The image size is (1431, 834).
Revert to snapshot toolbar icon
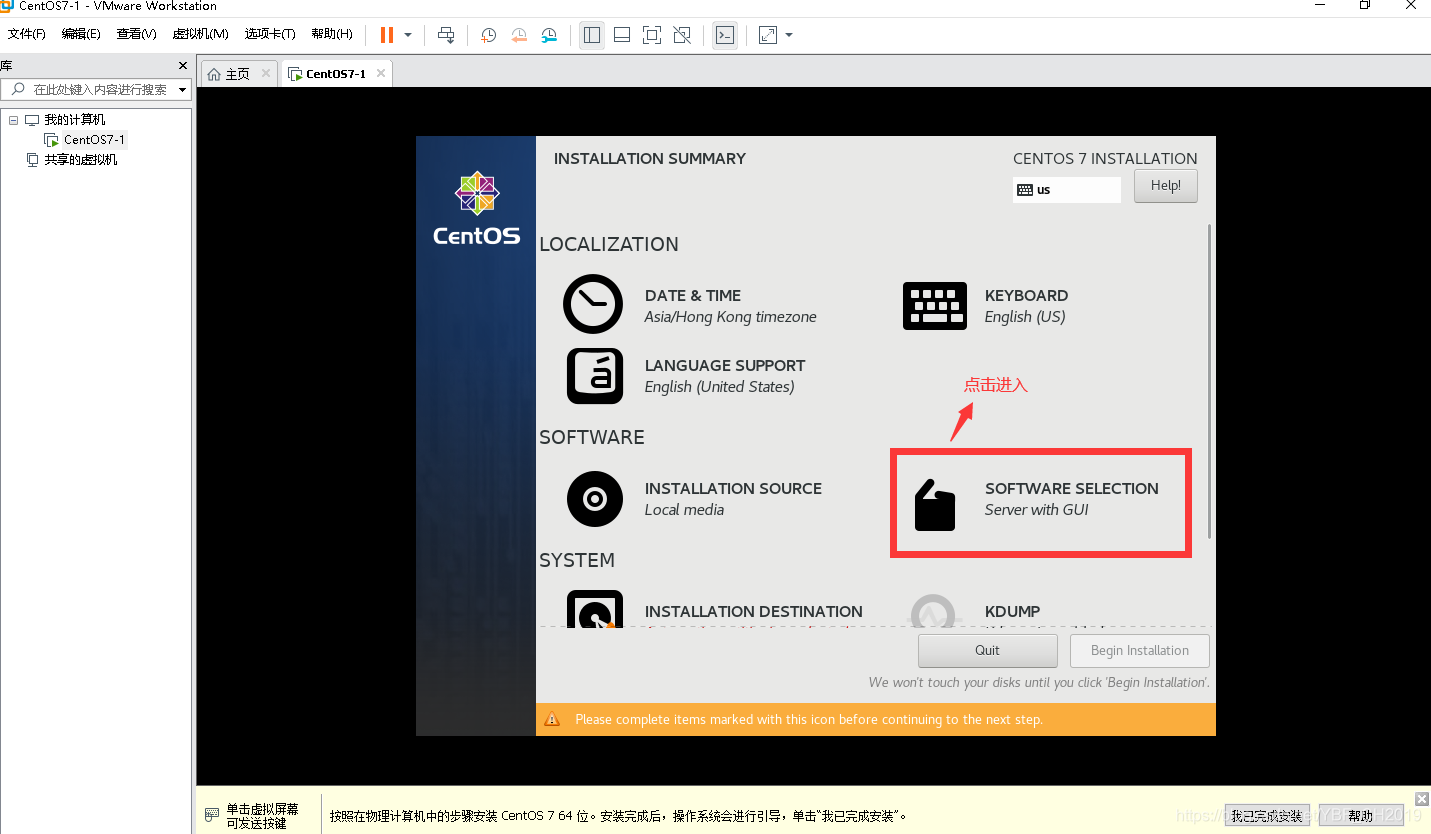tap(519, 35)
